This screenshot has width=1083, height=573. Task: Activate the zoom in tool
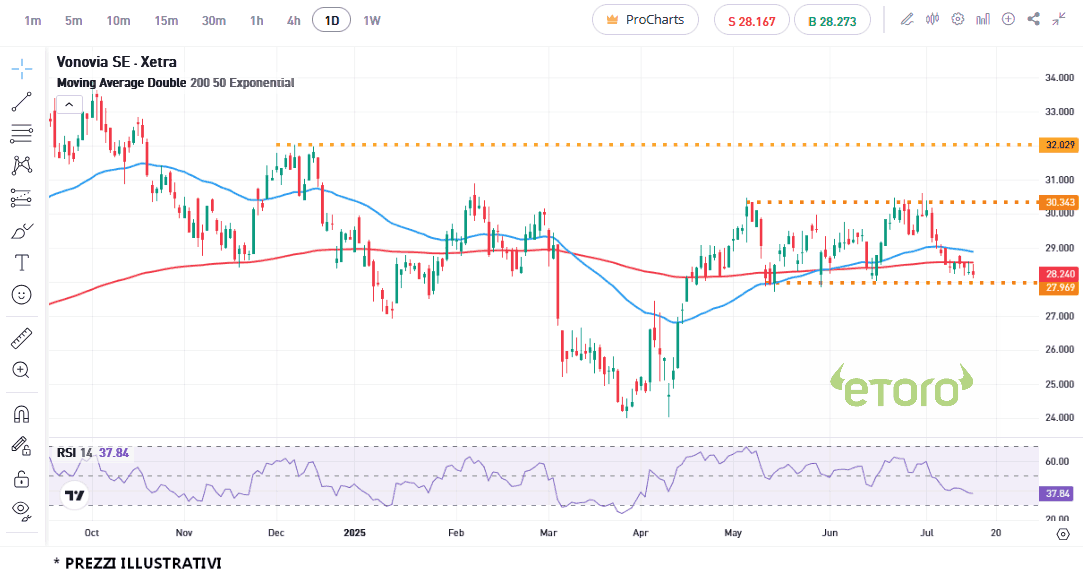point(21,370)
